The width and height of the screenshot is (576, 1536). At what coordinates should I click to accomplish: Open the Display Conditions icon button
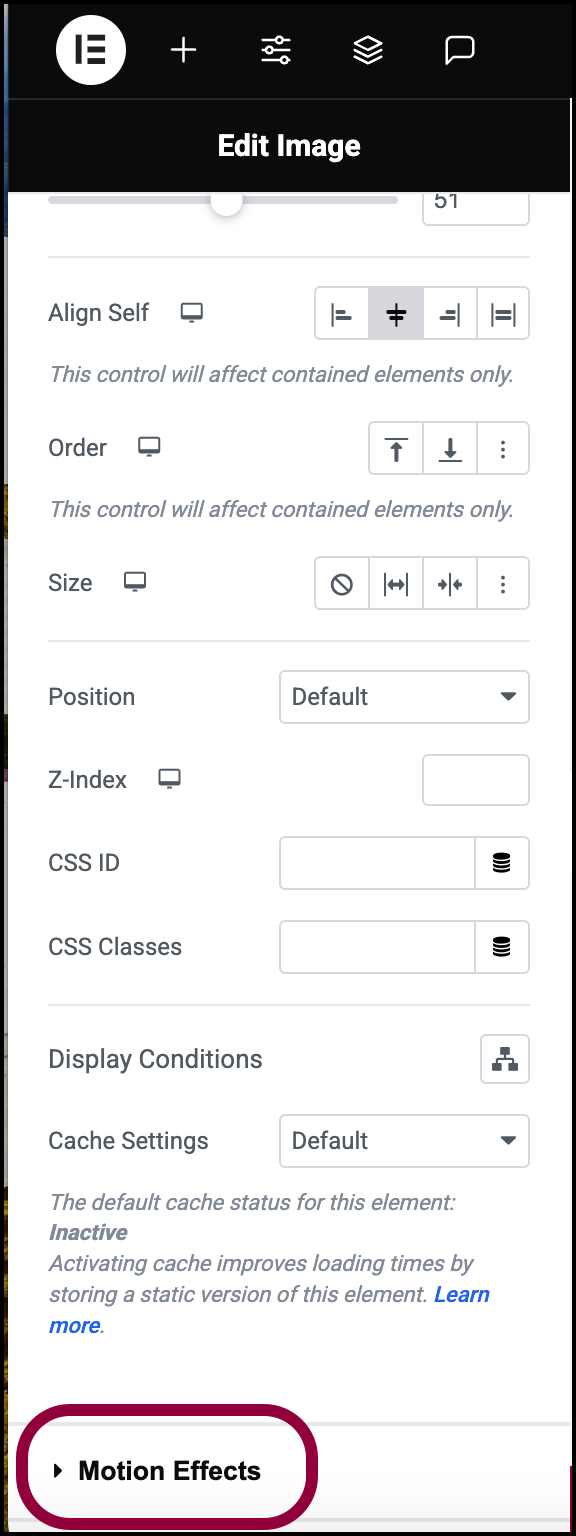[x=505, y=1059]
